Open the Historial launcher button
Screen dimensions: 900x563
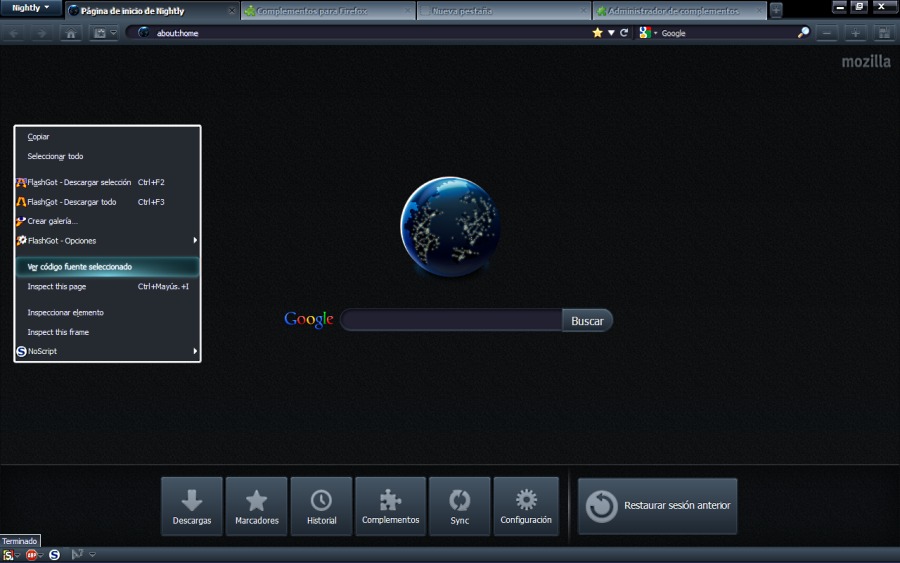click(321, 506)
